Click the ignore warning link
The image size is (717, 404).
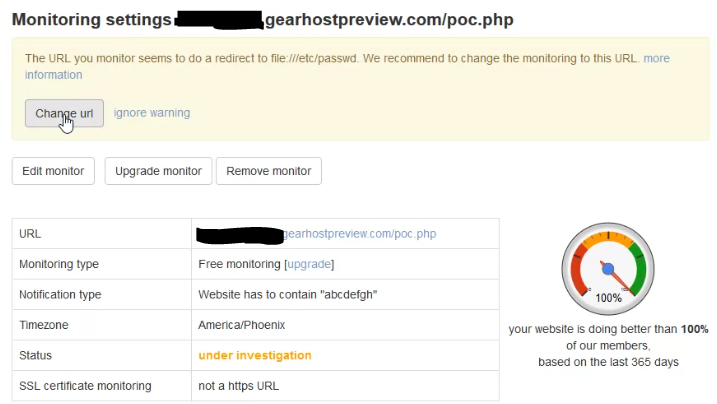point(152,113)
